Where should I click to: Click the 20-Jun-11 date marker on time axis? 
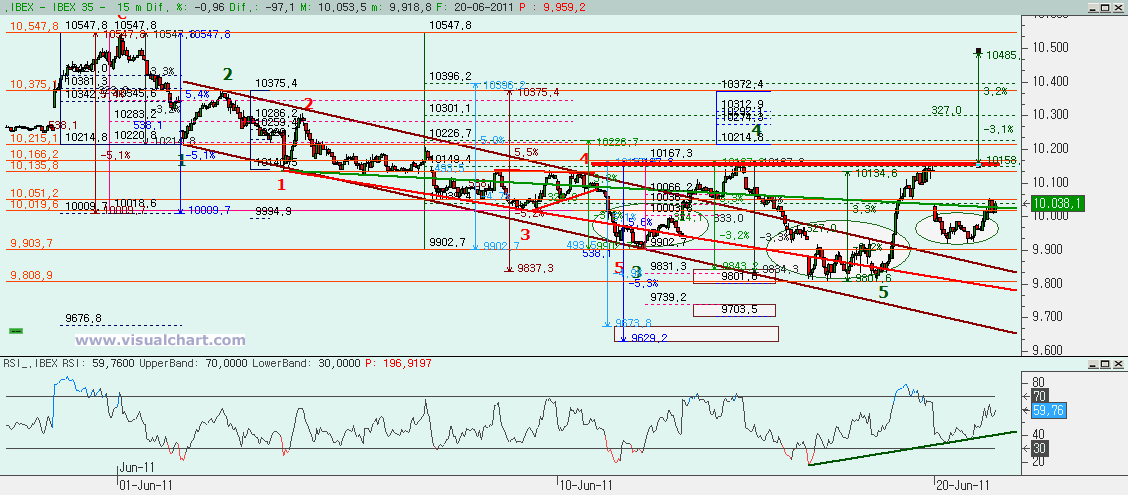click(x=963, y=485)
